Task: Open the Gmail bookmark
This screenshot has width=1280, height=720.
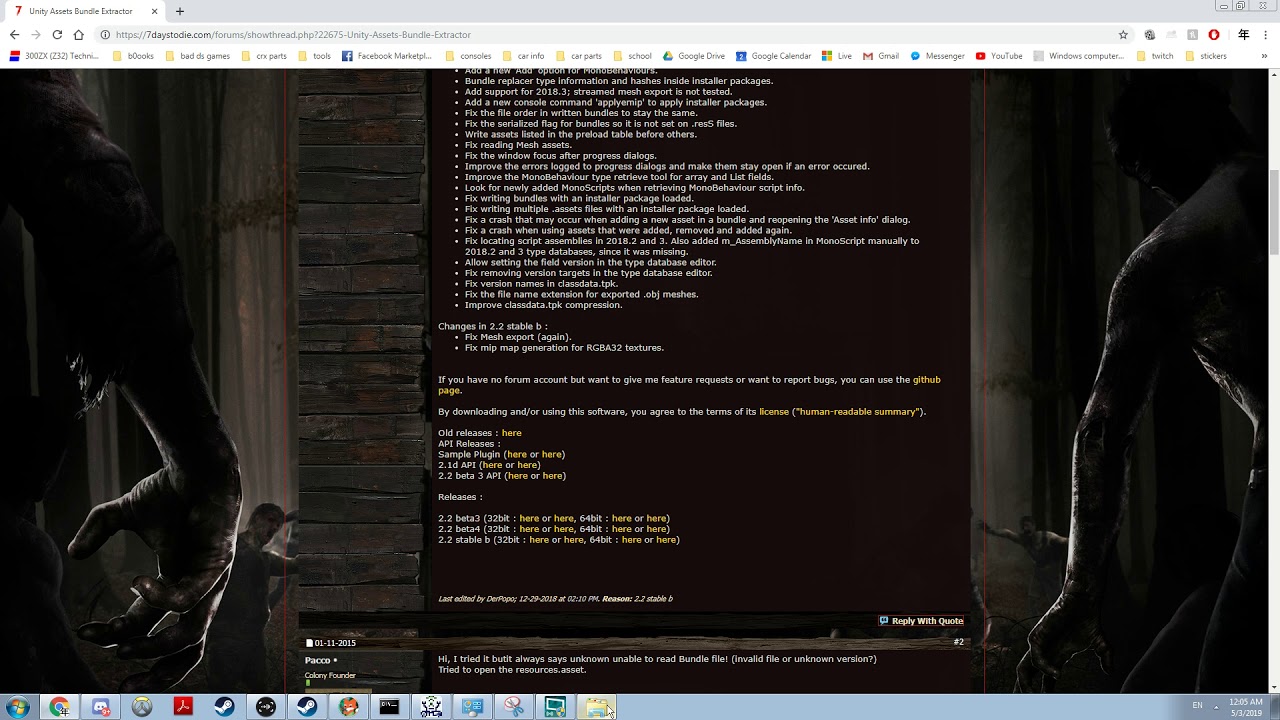Action: (x=881, y=56)
